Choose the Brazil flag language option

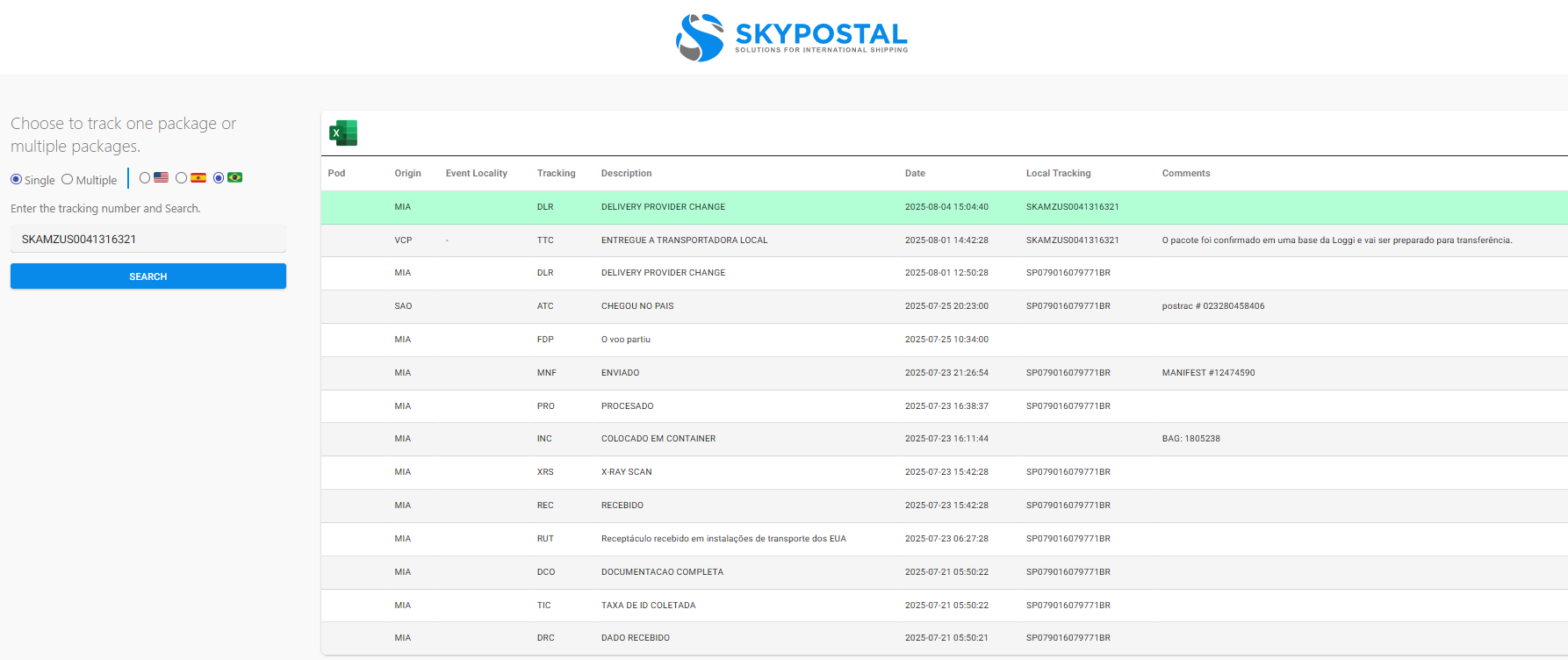[219, 177]
